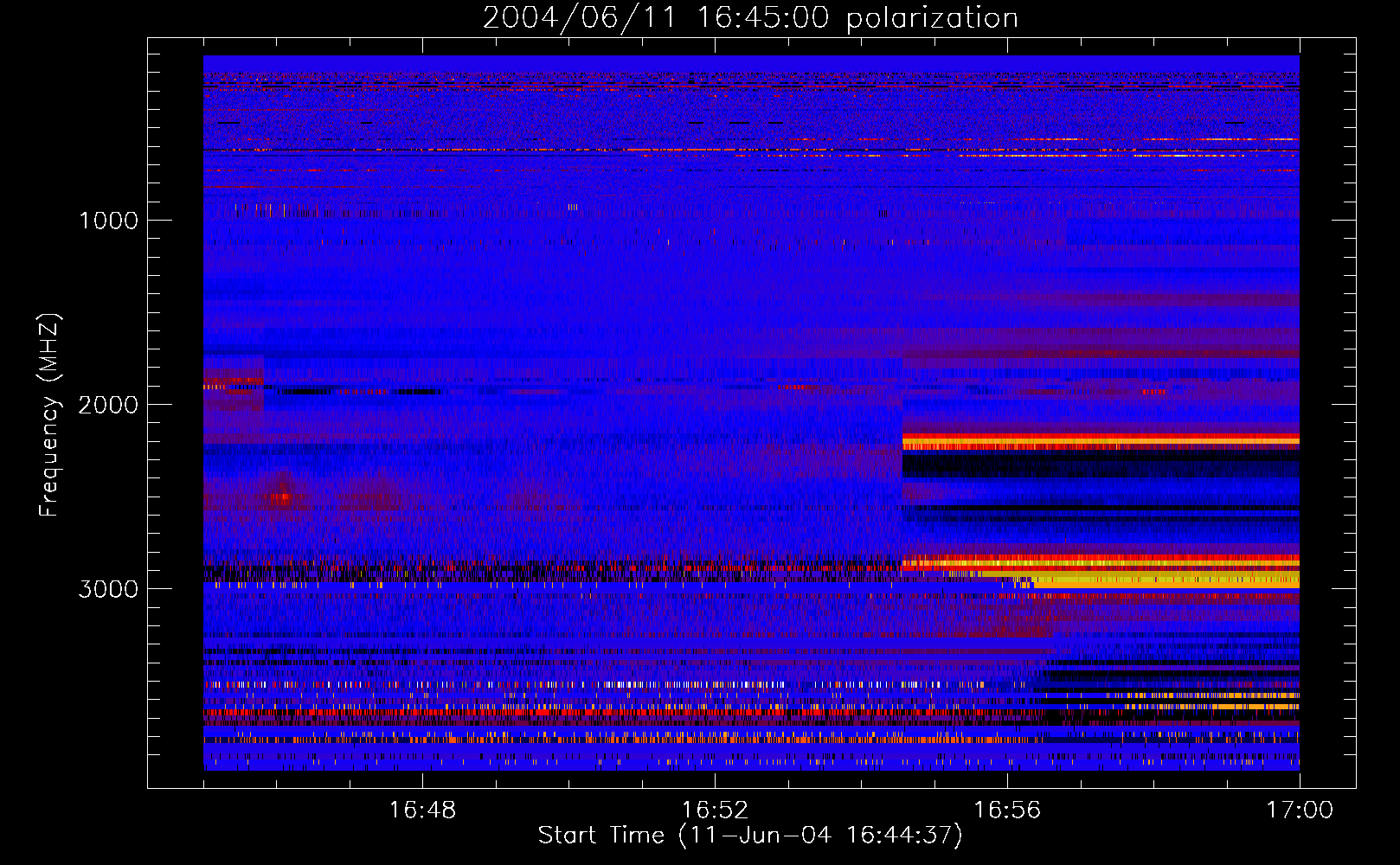
Task: Click the 'Start Time (11-Jun-04 16:44:37)' axis label
Action: pyautogui.click(x=750, y=836)
